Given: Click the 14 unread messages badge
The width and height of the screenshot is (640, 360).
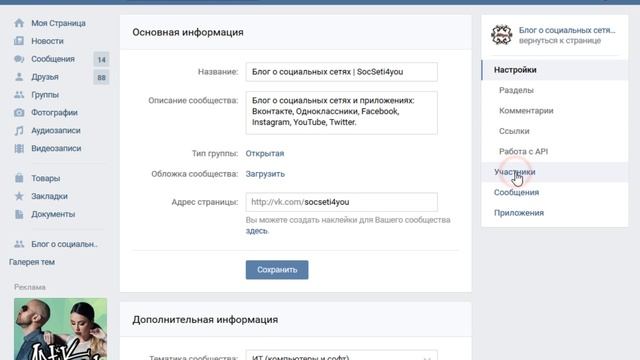Looking at the screenshot, I should (101, 60).
